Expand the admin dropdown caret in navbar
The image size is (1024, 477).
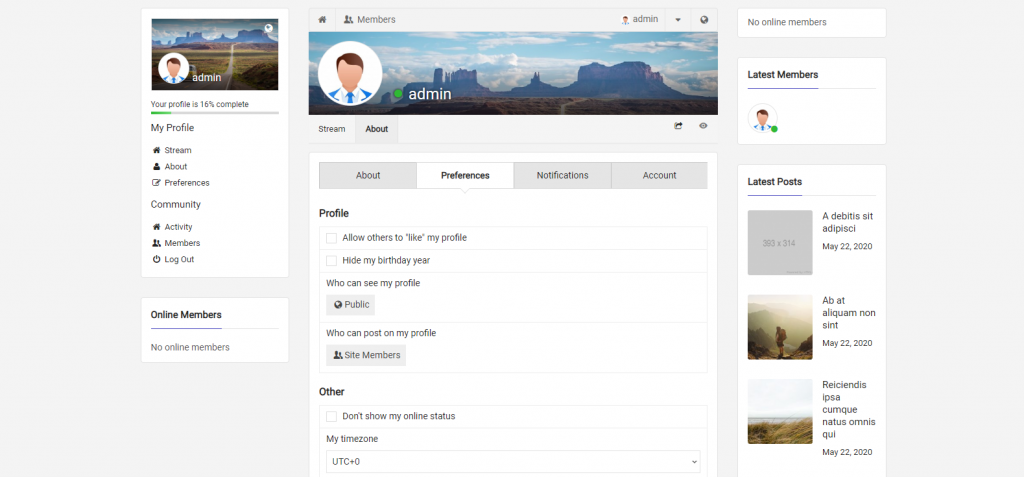pos(678,20)
